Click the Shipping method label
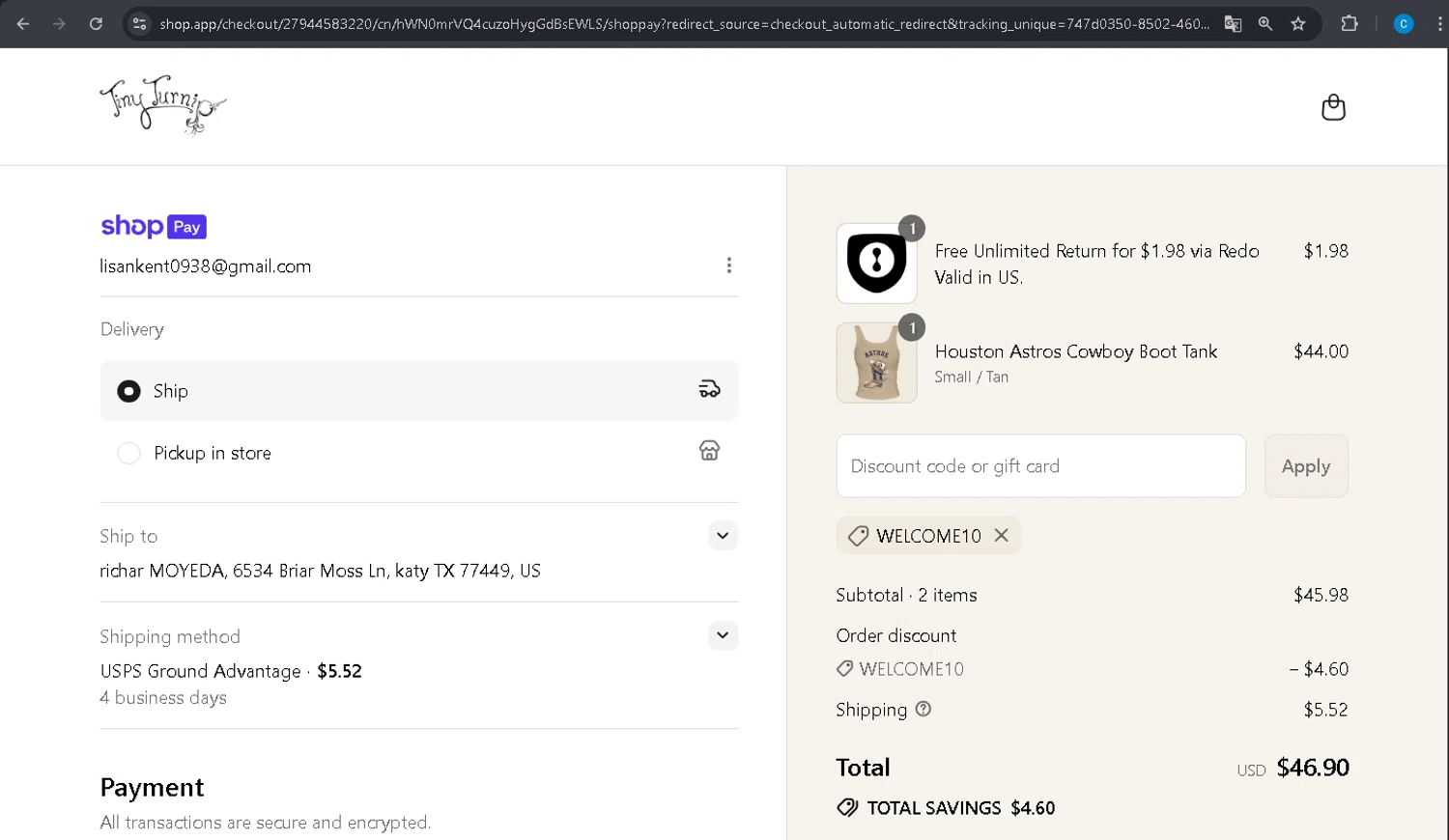Viewport: 1449px width, 840px height. coord(170,636)
